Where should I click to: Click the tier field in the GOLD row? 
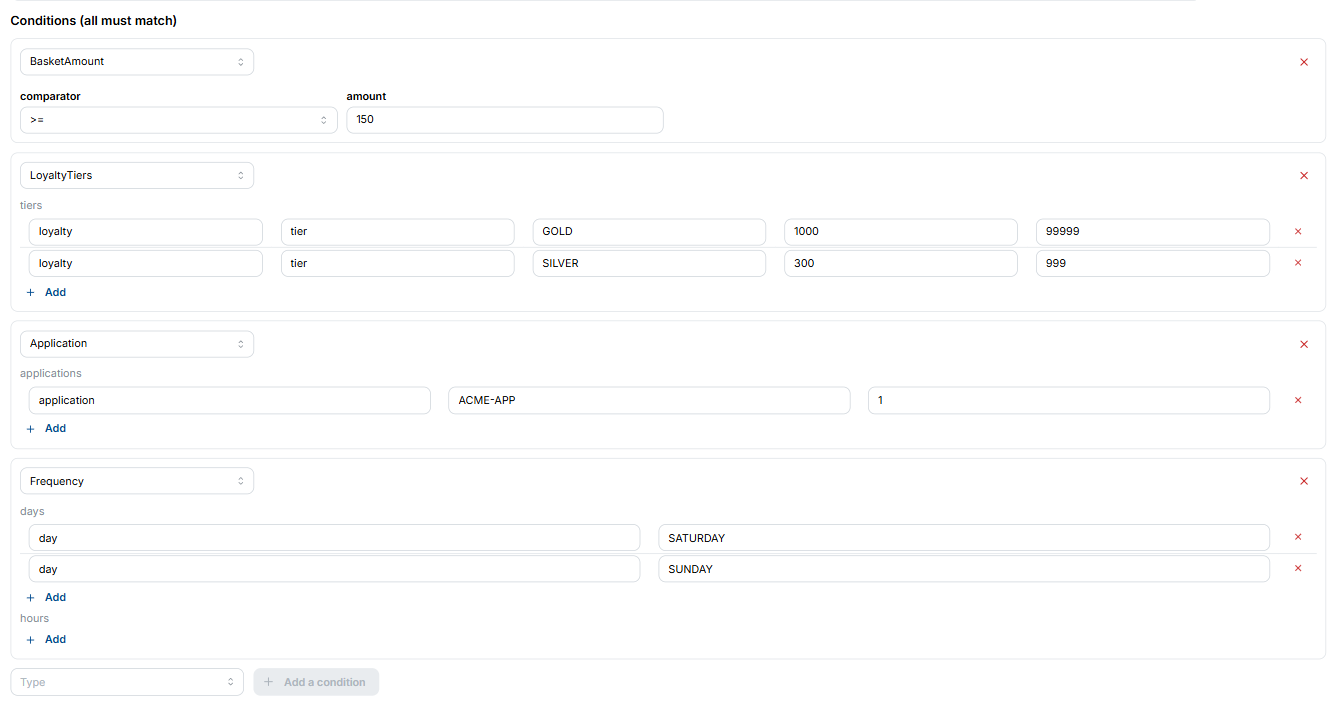point(398,232)
